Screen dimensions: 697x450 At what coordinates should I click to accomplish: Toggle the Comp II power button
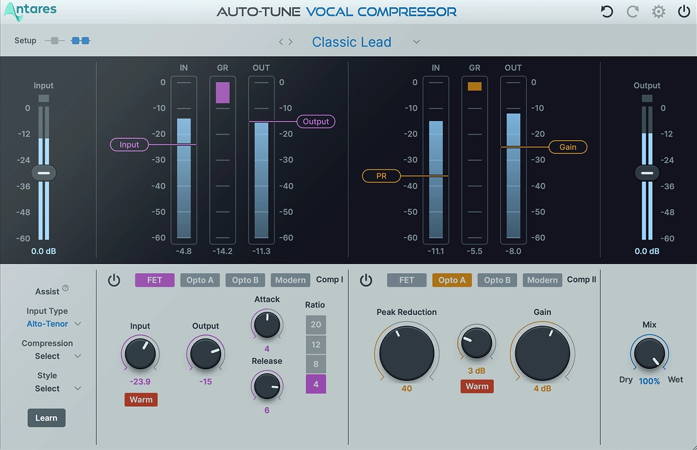pyautogui.click(x=366, y=280)
